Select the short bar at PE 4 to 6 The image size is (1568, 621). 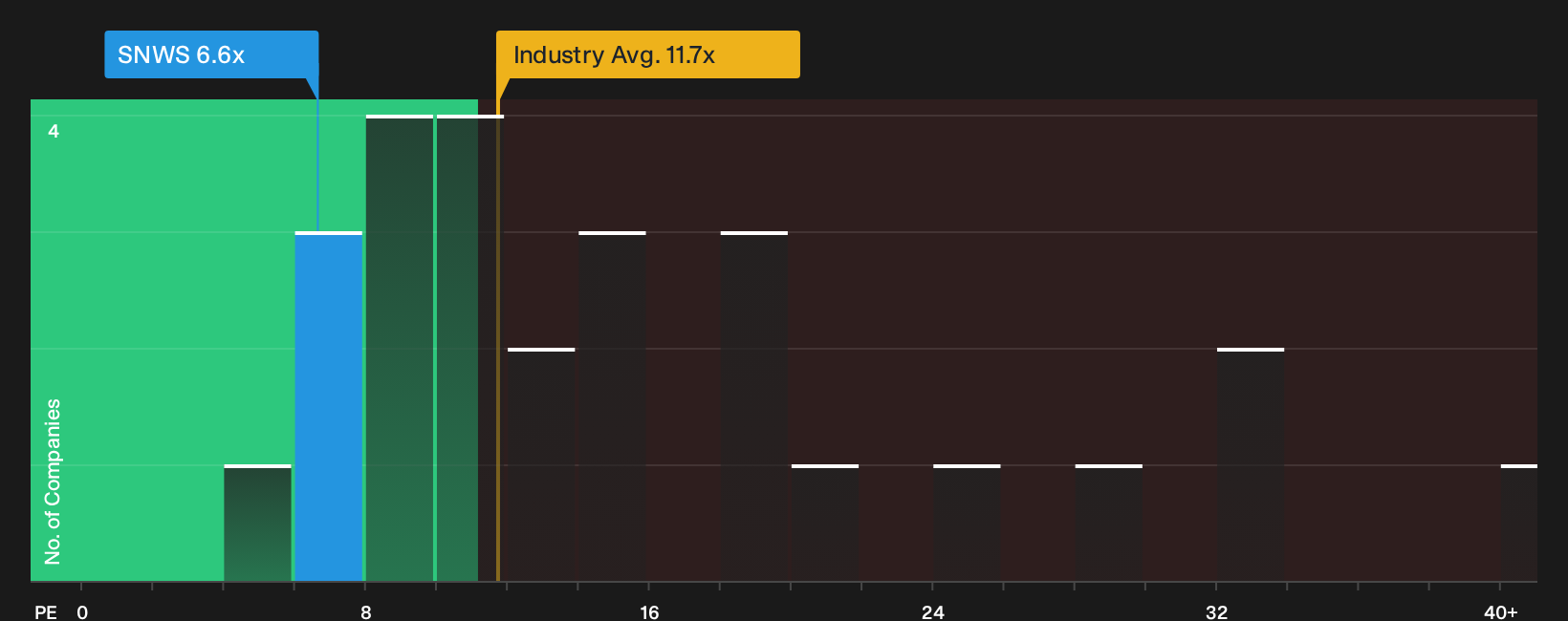point(257,523)
